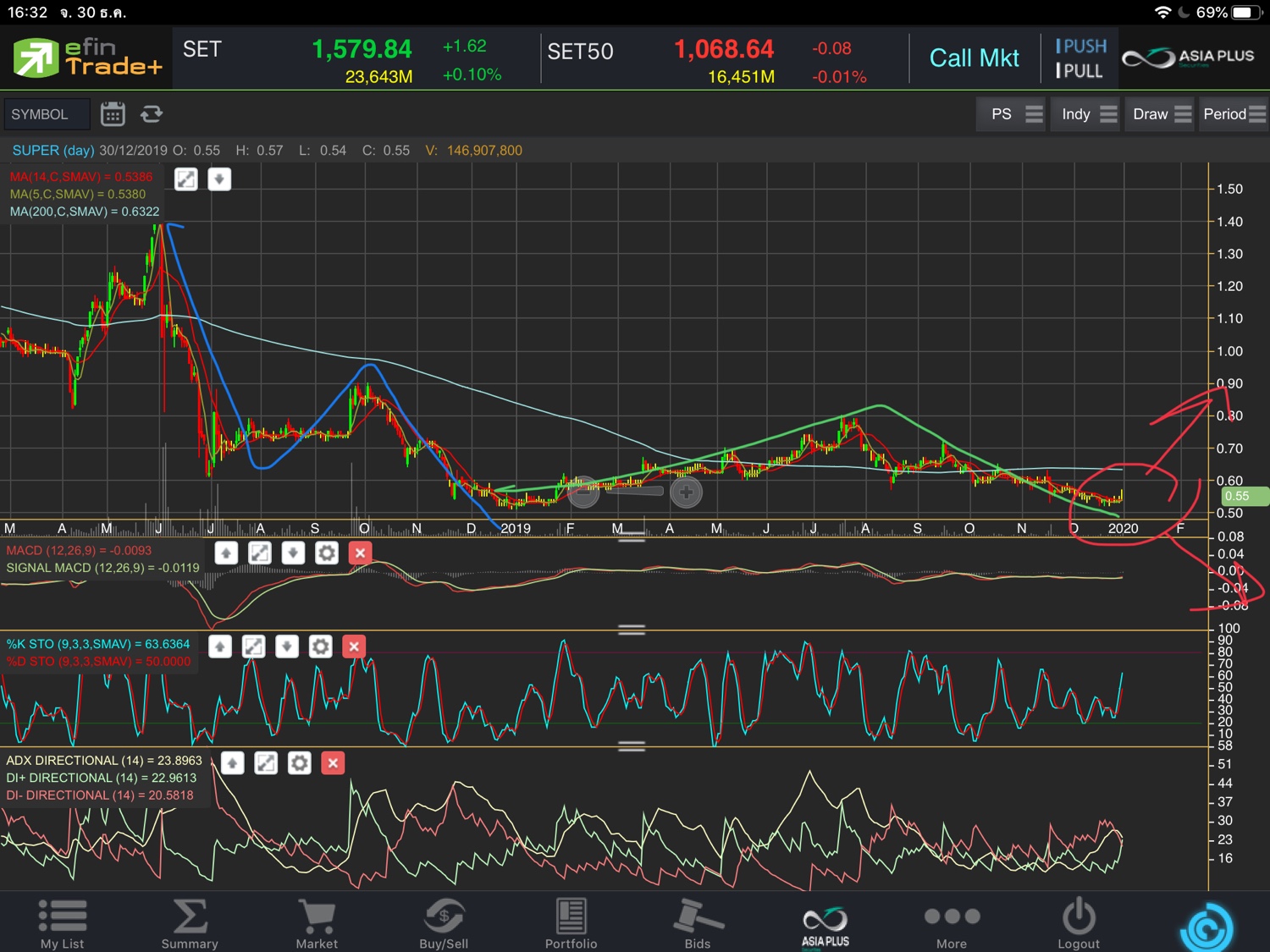Switch to PUSH streaming mode
The height and width of the screenshot is (952, 1270).
1081,47
